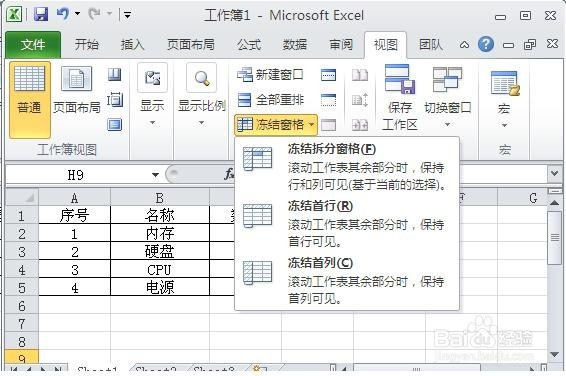The height and width of the screenshot is (376, 566).
Task: Open Customize Quick Access Toolbar dropdown
Action: click(x=127, y=15)
